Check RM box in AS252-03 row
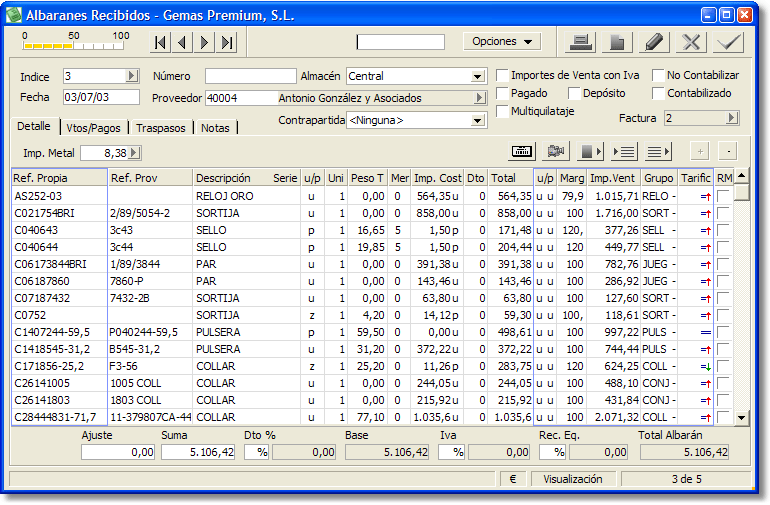Screen dimensions: 770x505 pyautogui.click(x=723, y=196)
